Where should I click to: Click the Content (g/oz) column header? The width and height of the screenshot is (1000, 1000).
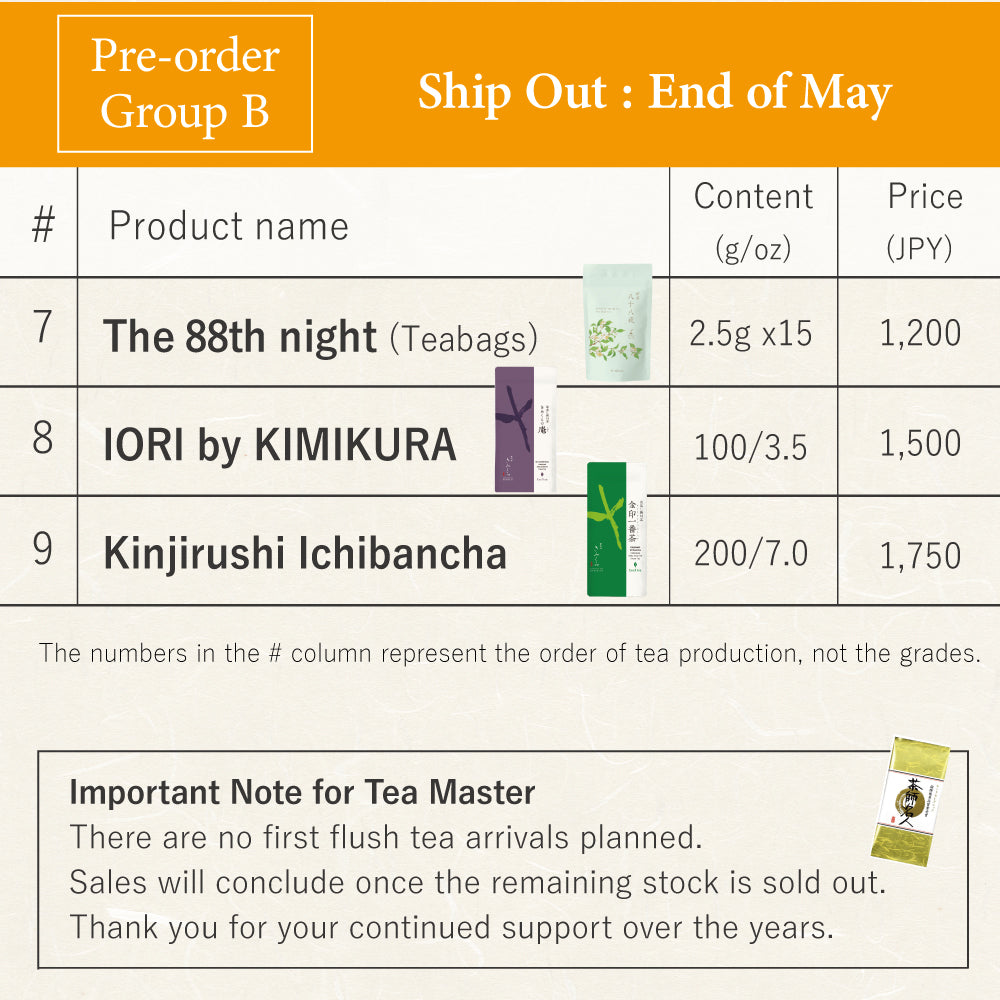(753, 221)
